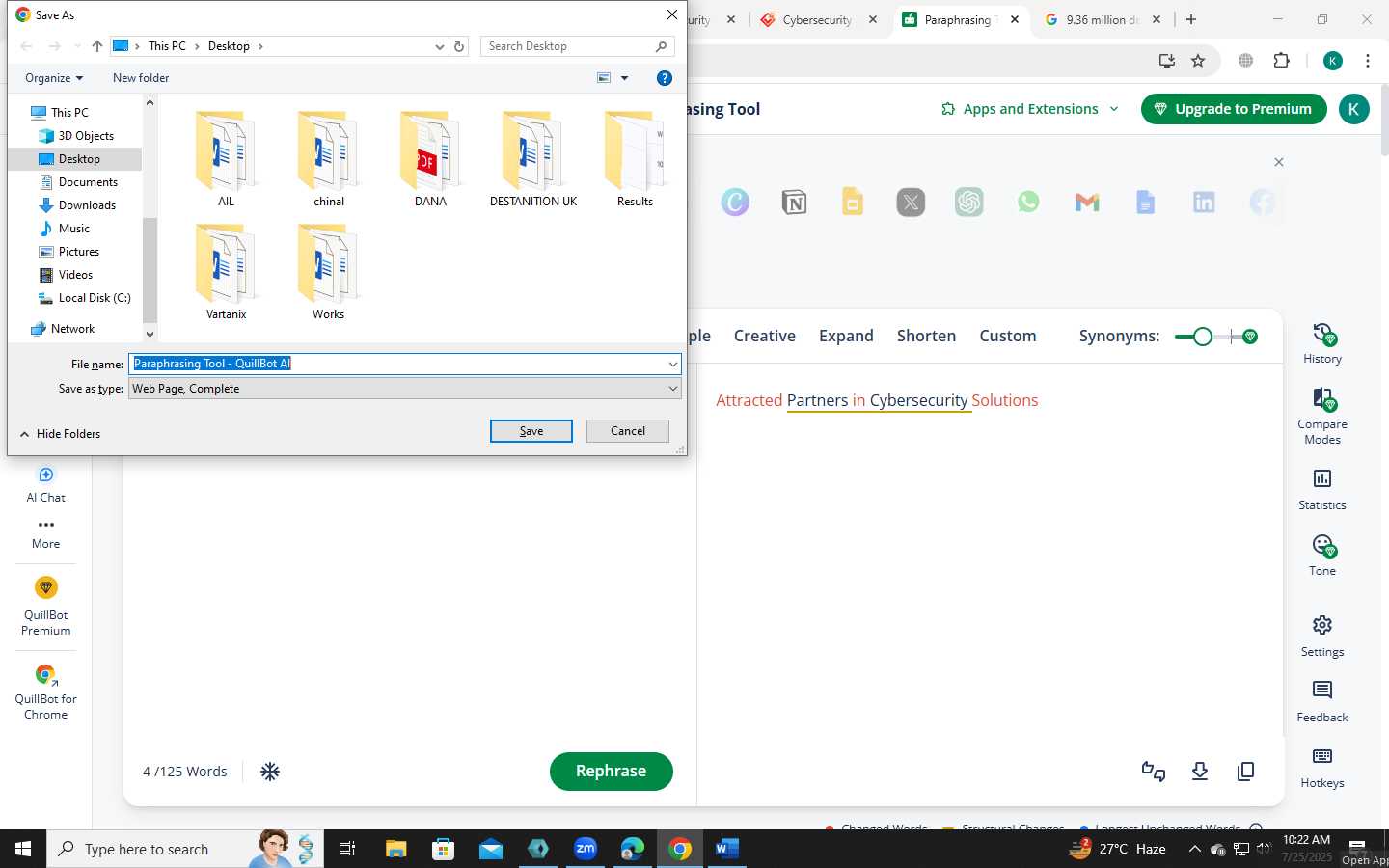The height and width of the screenshot is (868, 1389).
Task: Click the Google Docs app icon
Action: click(1145, 203)
